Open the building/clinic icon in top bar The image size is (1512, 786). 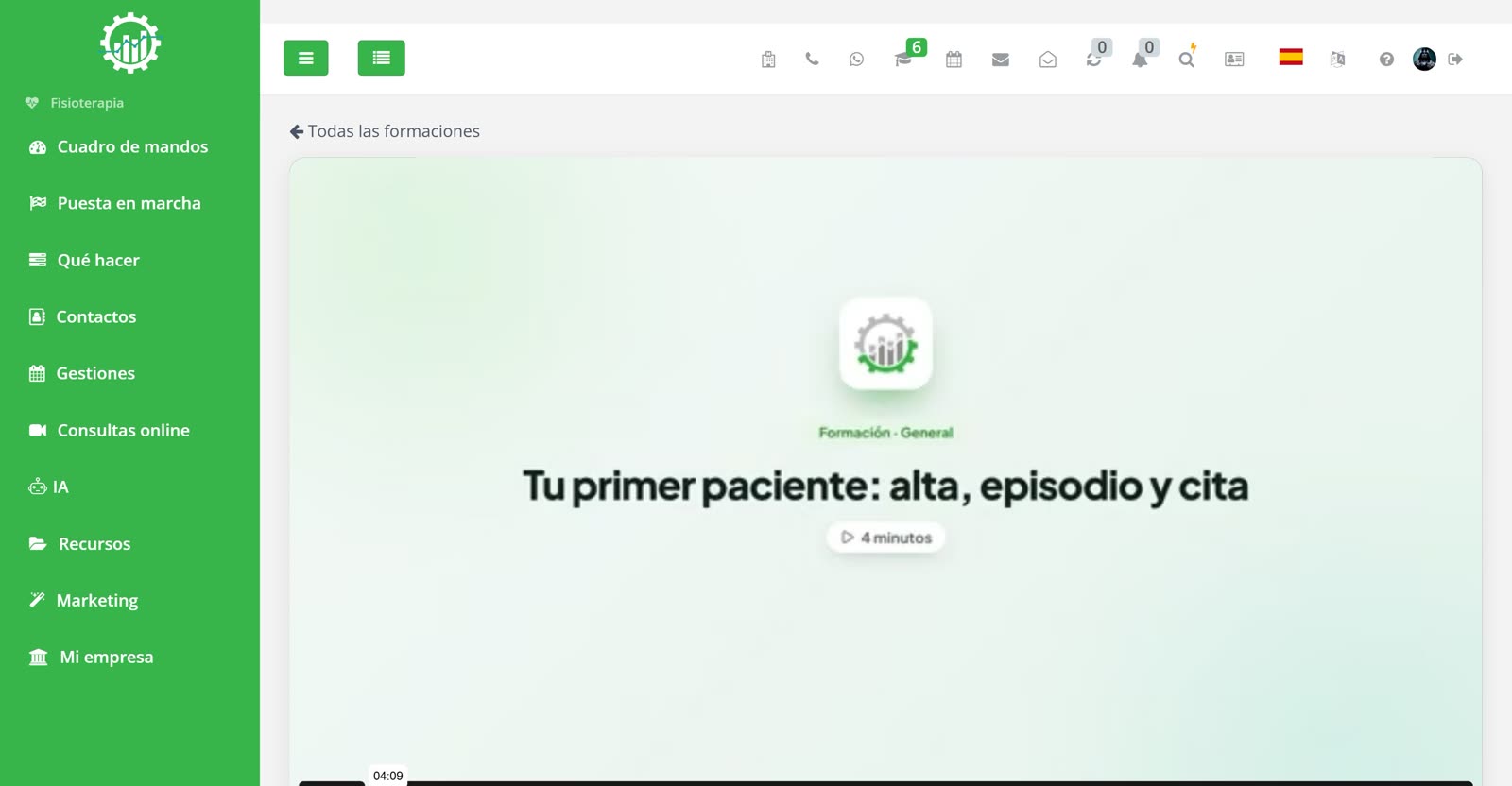tap(768, 60)
